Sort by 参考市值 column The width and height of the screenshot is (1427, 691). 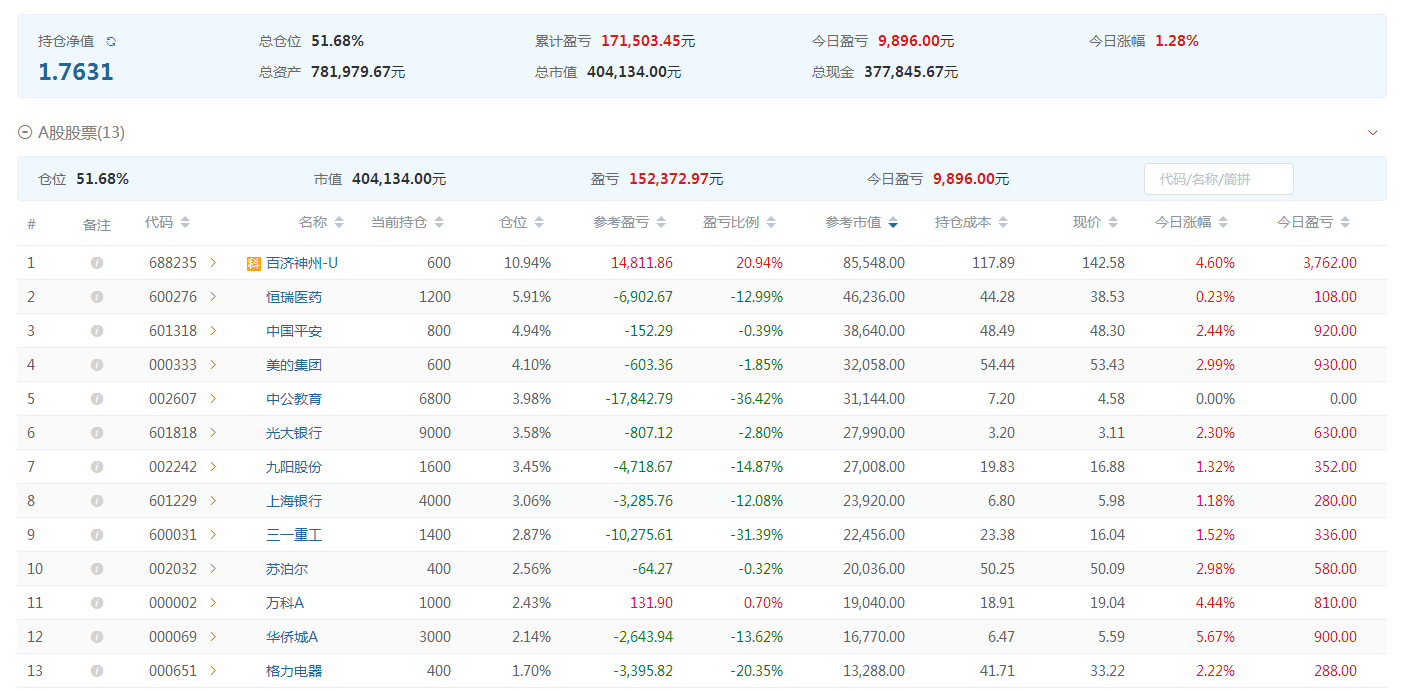(862, 222)
